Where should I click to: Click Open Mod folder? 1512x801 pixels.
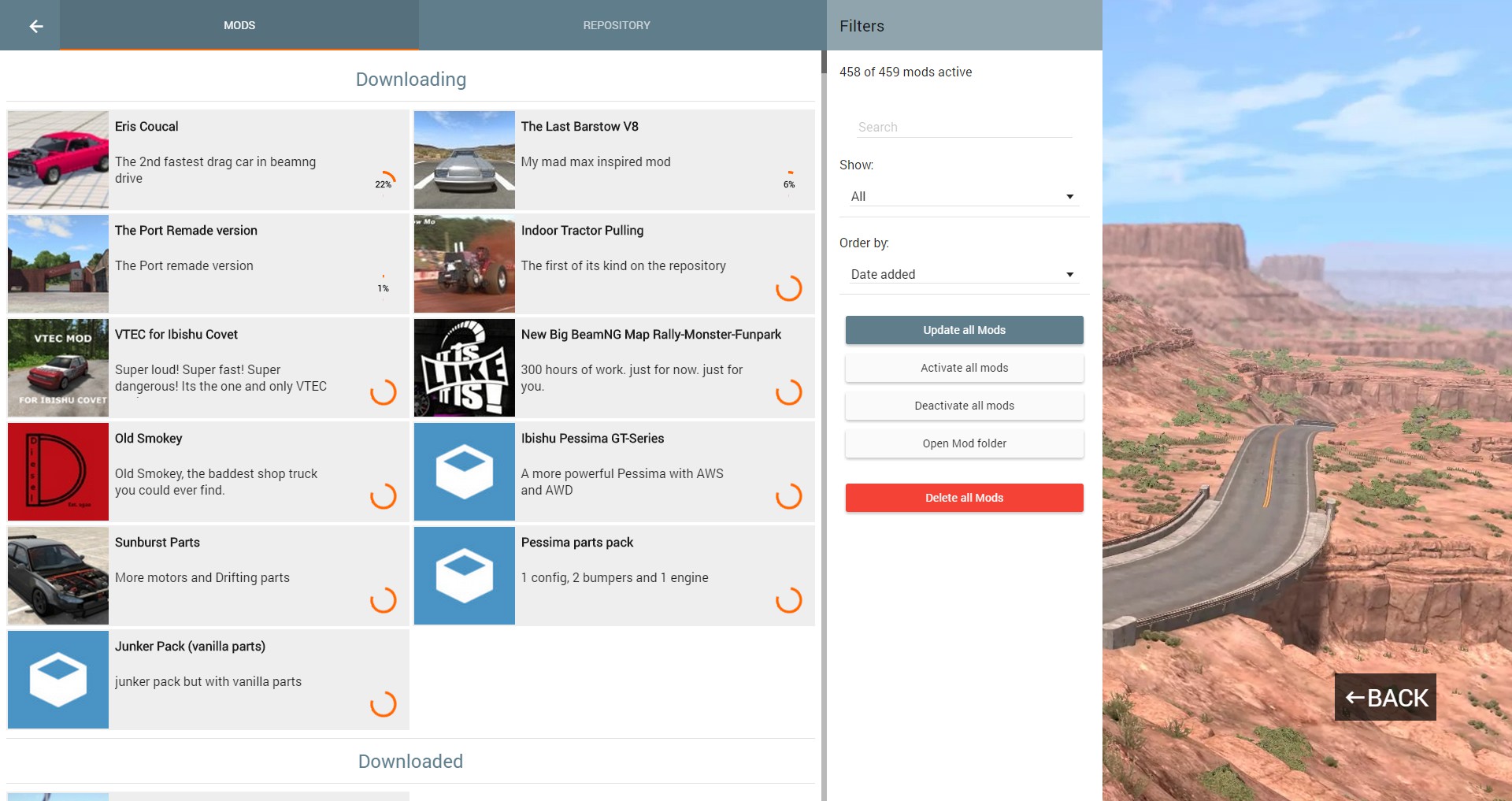(964, 443)
